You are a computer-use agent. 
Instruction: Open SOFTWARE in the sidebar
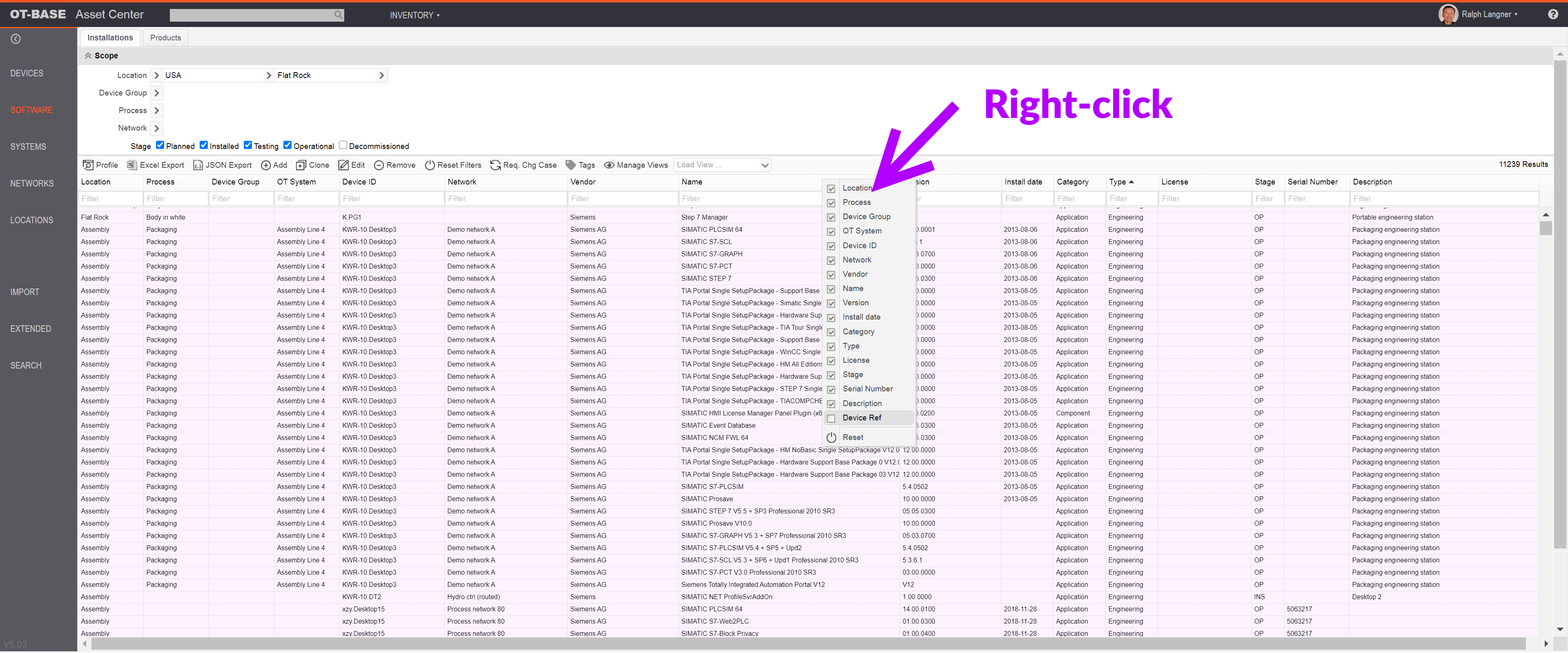coord(32,110)
